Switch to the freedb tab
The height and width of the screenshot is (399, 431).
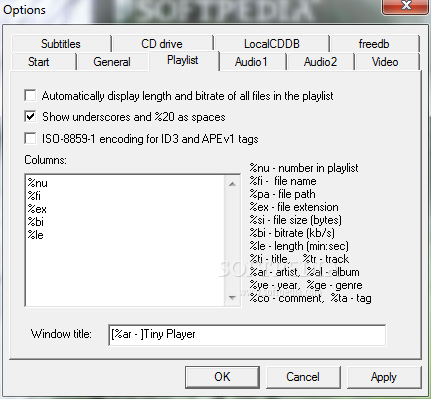(x=374, y=44)
